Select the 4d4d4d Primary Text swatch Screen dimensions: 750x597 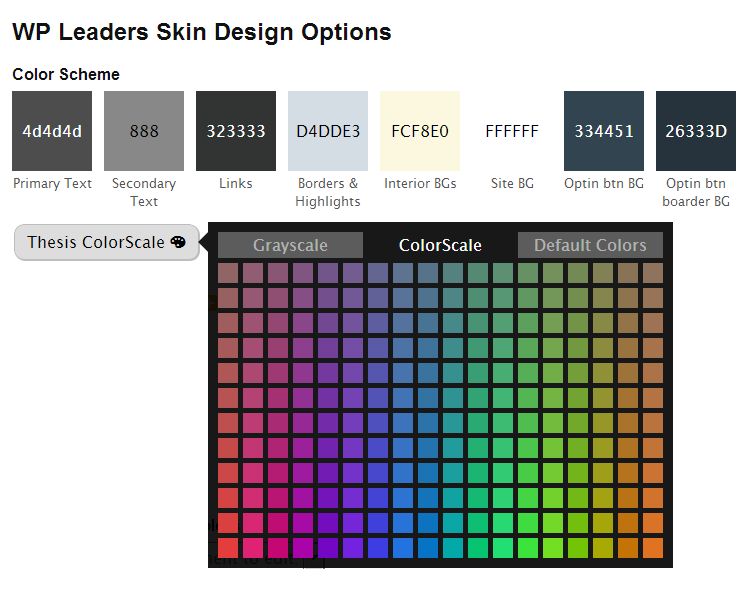(x=52, y=131)
